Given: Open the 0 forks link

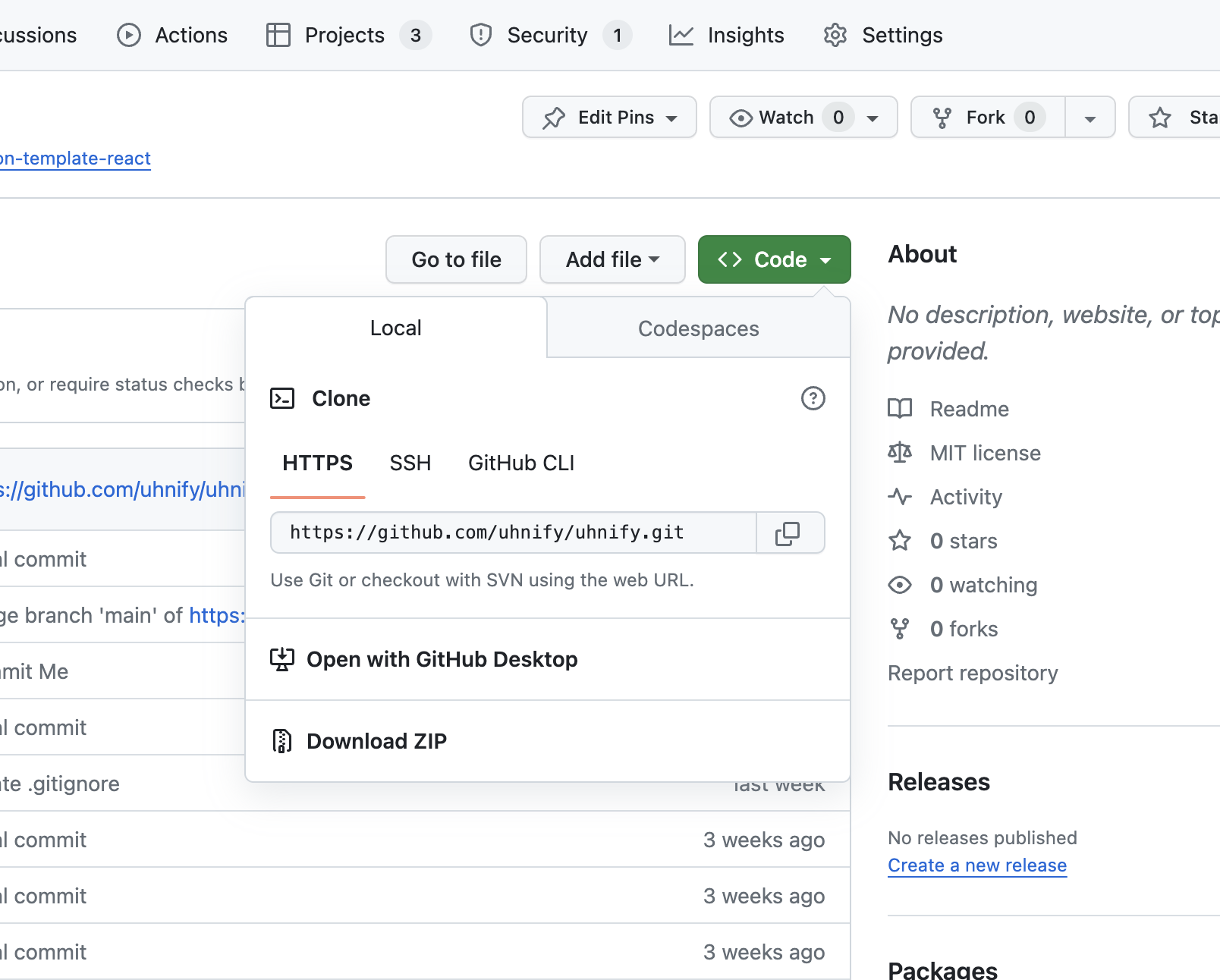Looking at the screenshot, I should click(964, 629).
